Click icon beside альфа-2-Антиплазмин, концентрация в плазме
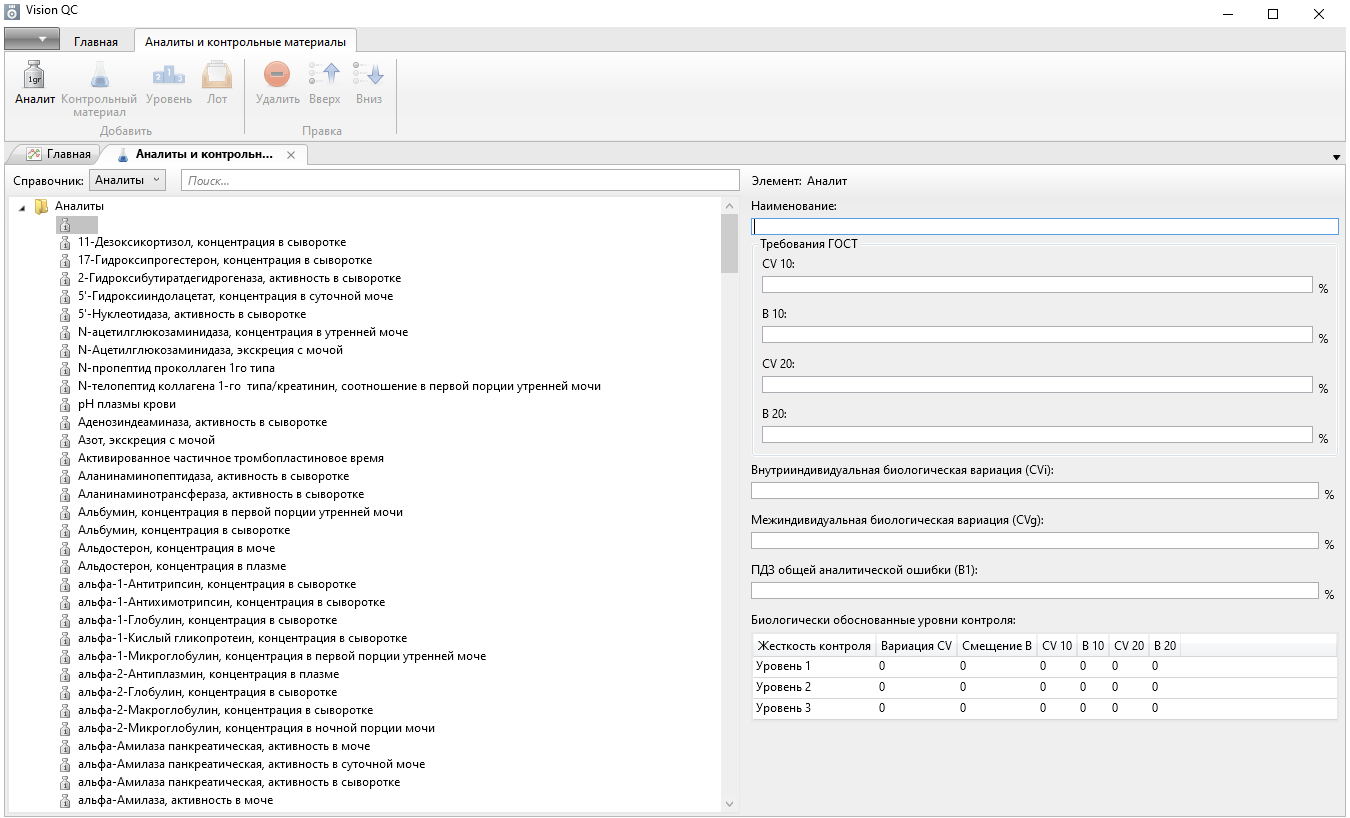Viewport: 1350px width, 818px height. (65, 674)
